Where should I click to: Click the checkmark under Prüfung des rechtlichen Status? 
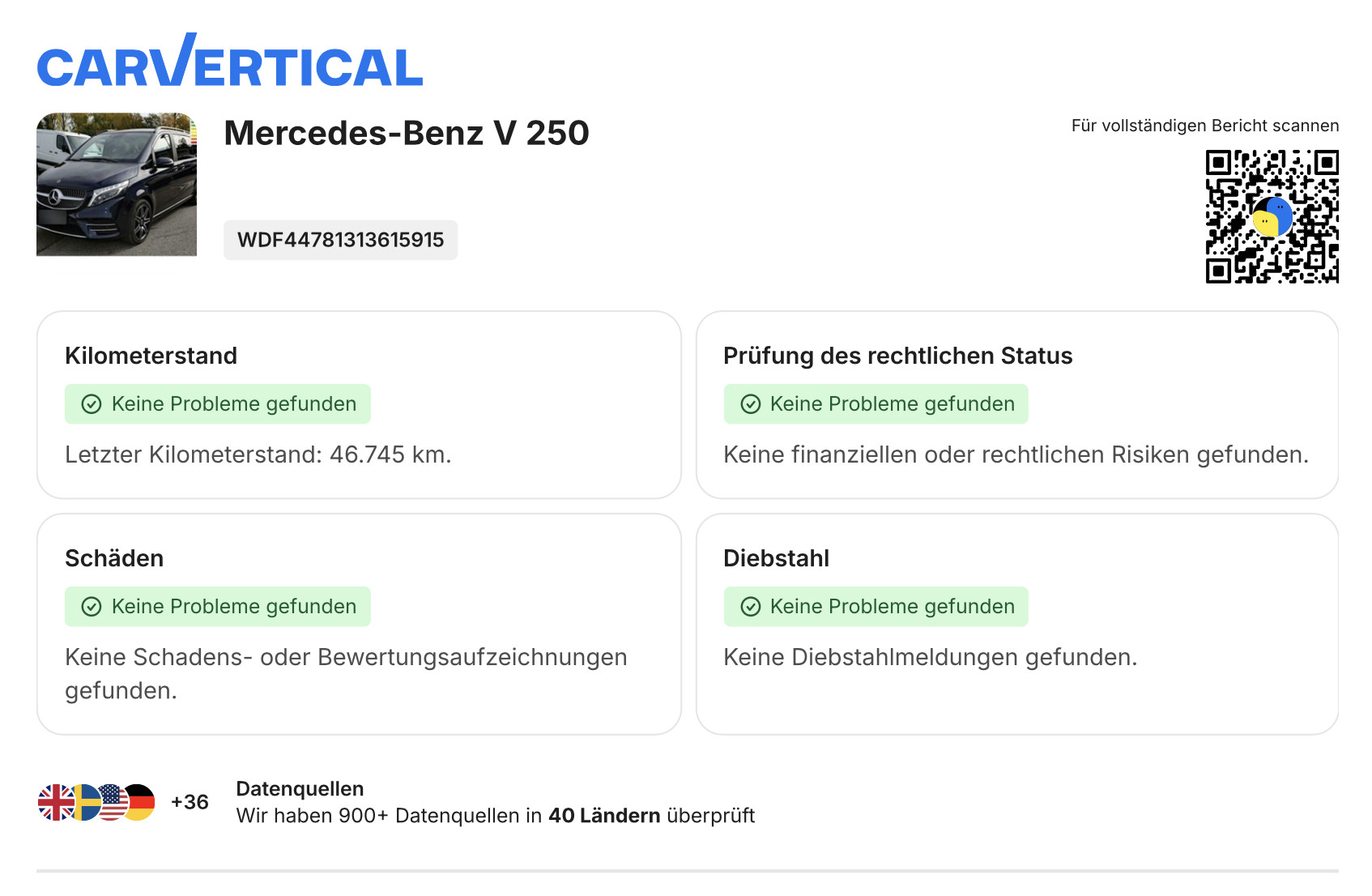pos(751,404)
